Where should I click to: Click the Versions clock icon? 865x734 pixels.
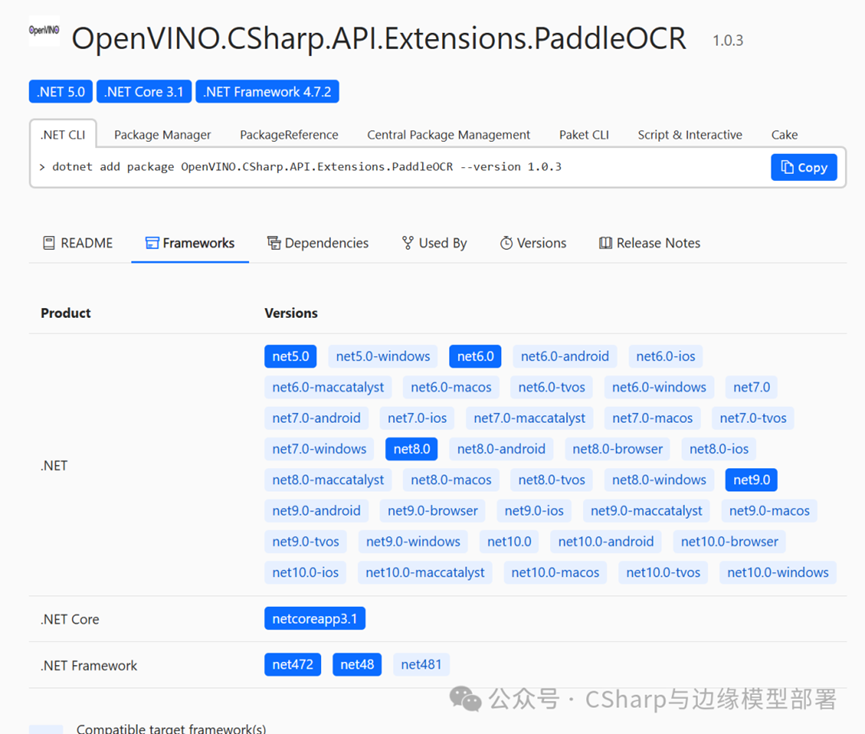[x=506, y=242]
